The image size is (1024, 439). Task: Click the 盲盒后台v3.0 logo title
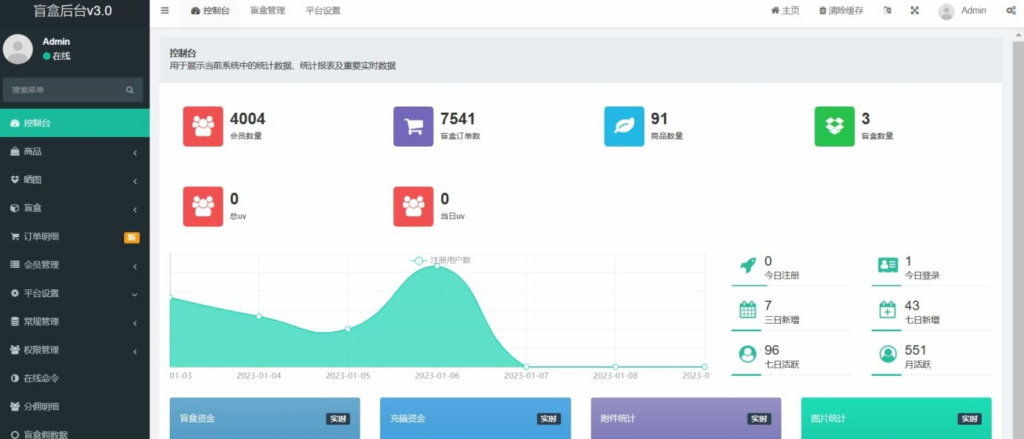click(72, 10)
